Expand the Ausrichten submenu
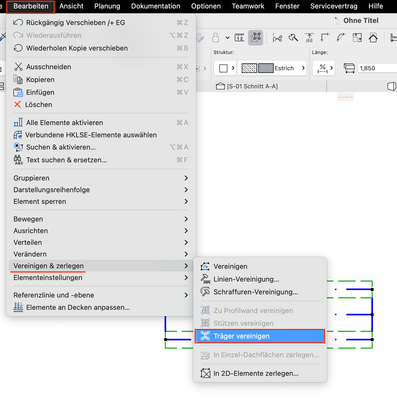 (100, 231)
